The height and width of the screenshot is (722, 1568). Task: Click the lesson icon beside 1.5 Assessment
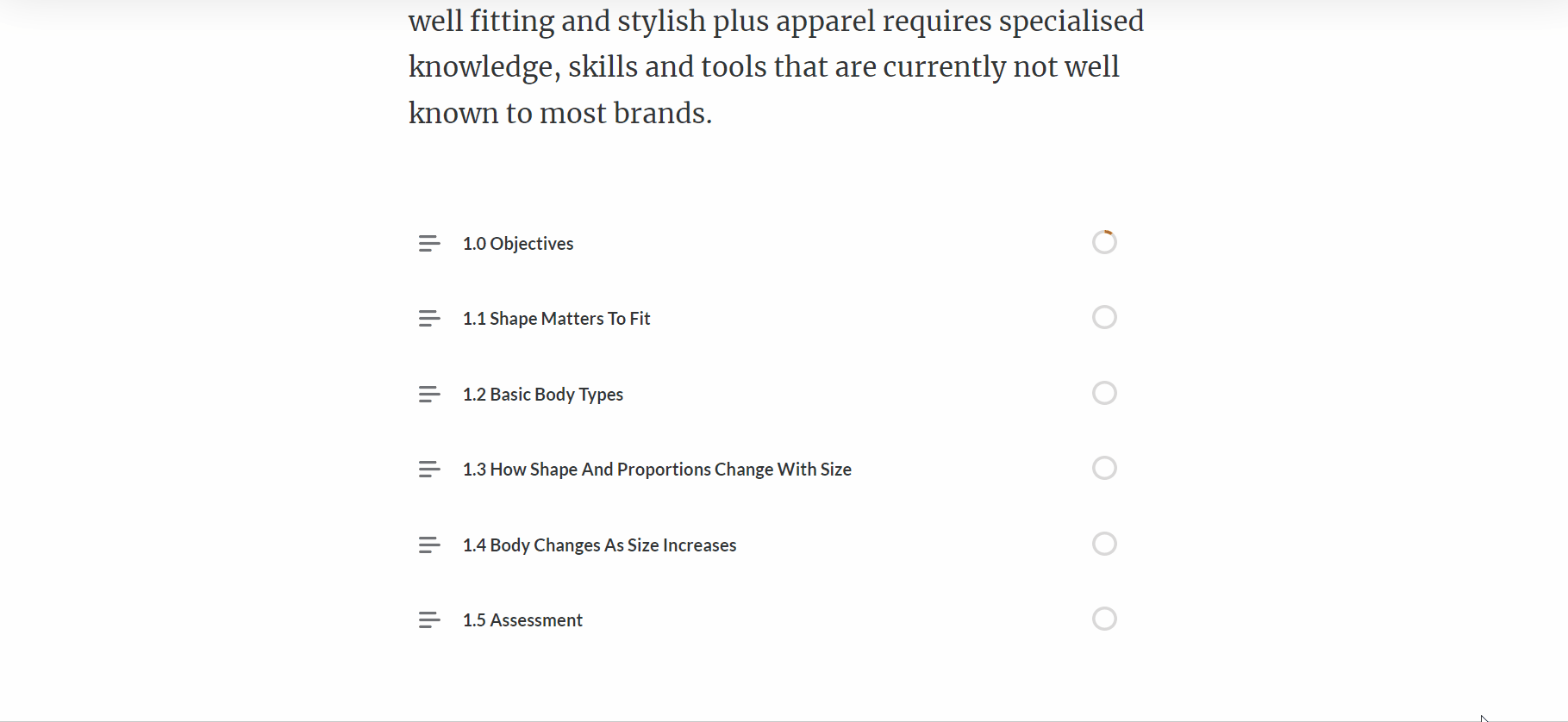[429, 620]
